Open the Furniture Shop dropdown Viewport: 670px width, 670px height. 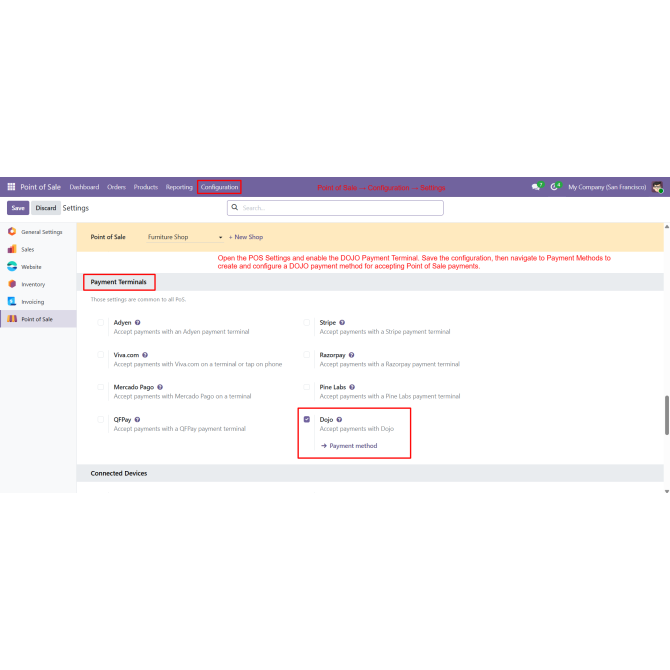click(x=185, y=237)
